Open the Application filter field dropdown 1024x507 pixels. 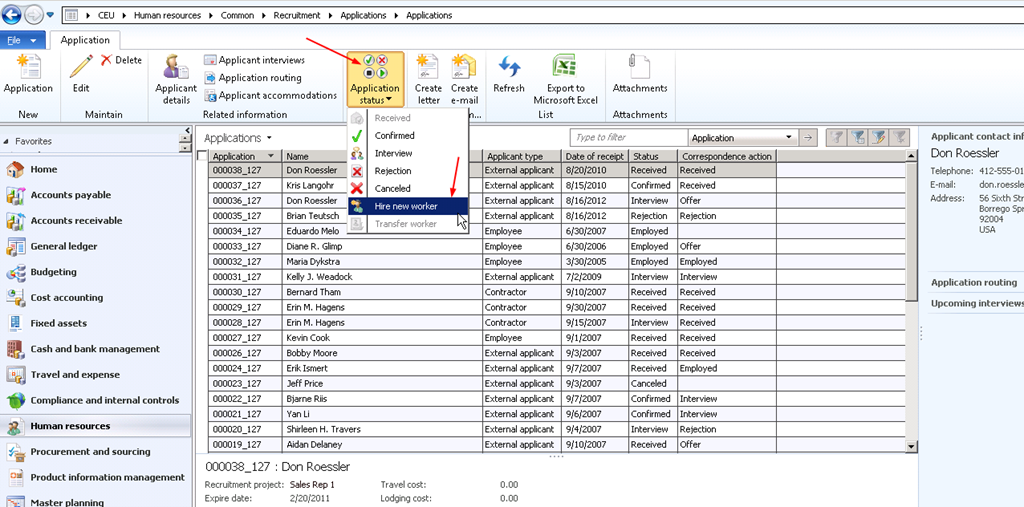coord(789,138)
